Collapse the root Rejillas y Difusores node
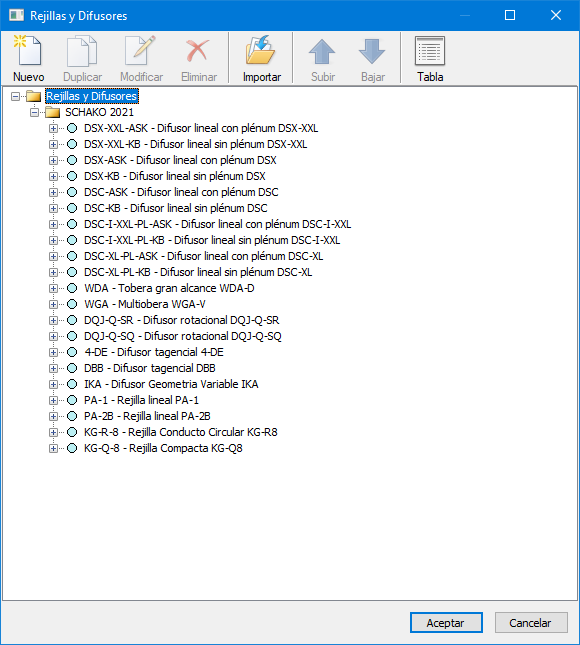Viewport: 580px width, 645px height. pos(16,97)
